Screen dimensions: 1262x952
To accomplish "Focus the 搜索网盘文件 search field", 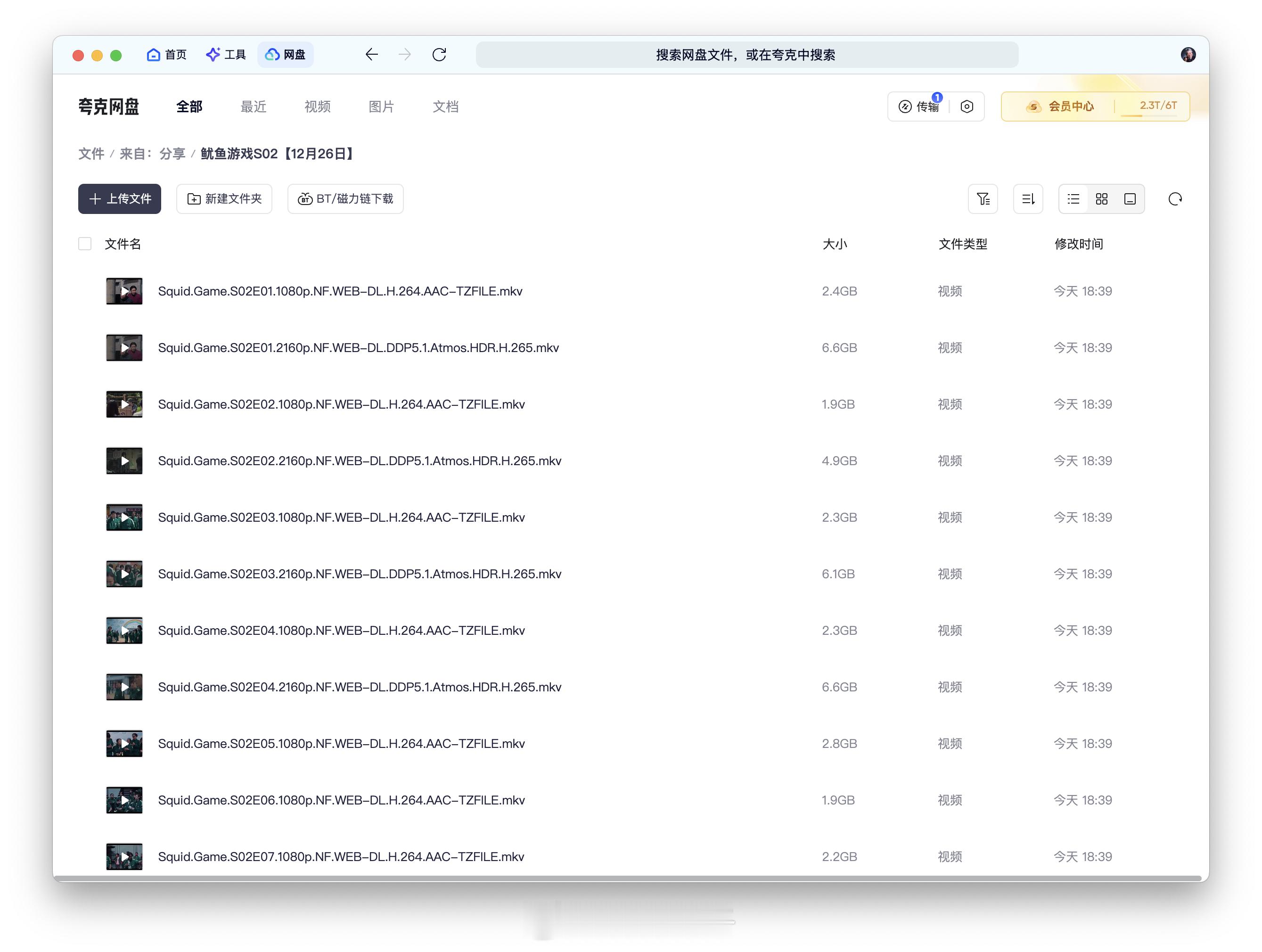I will [x=747, y=55].
